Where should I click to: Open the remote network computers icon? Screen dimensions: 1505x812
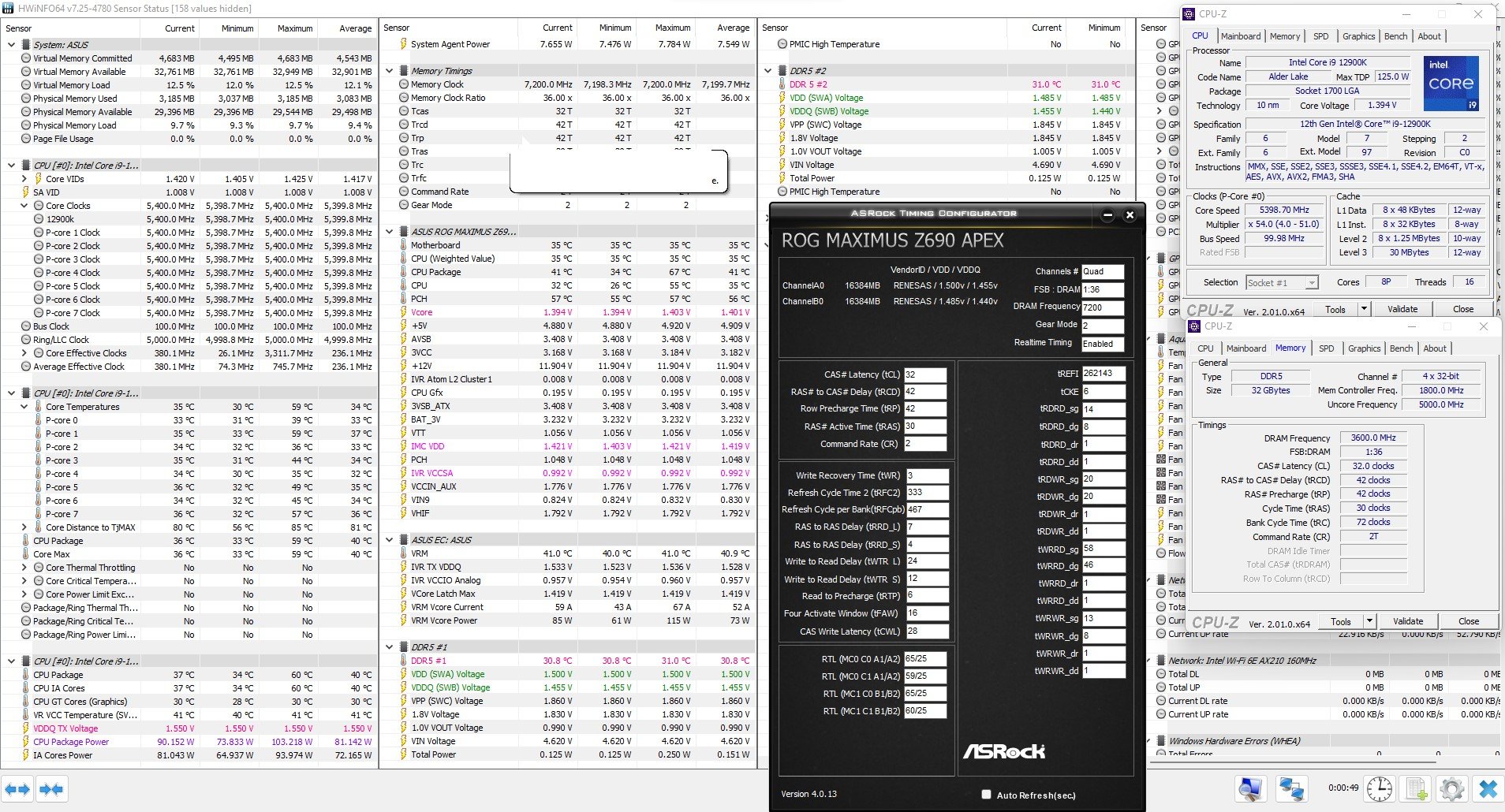tap(1291, 788)
